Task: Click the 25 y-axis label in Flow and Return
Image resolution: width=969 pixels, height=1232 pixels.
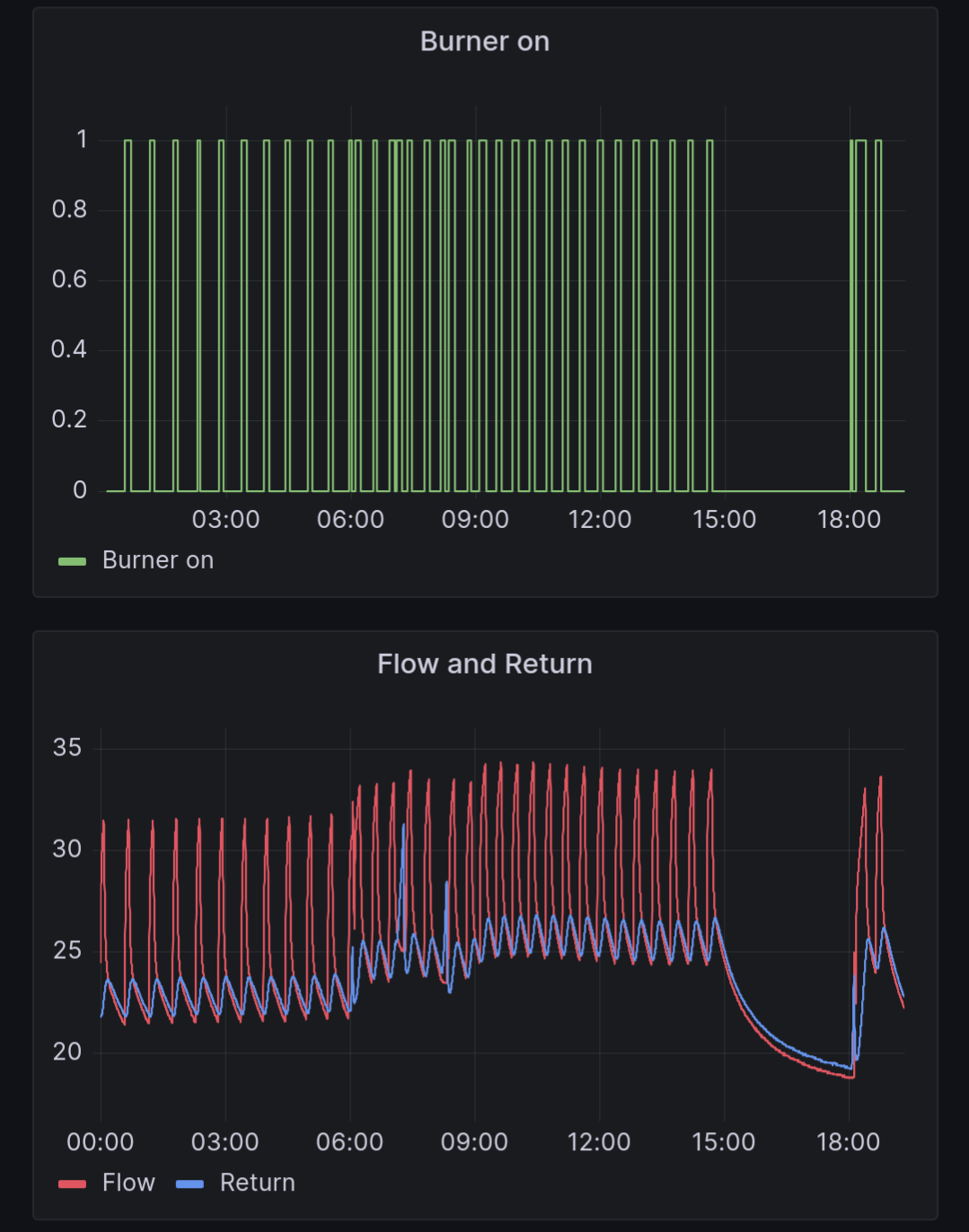Action: (x=67, y=950)
